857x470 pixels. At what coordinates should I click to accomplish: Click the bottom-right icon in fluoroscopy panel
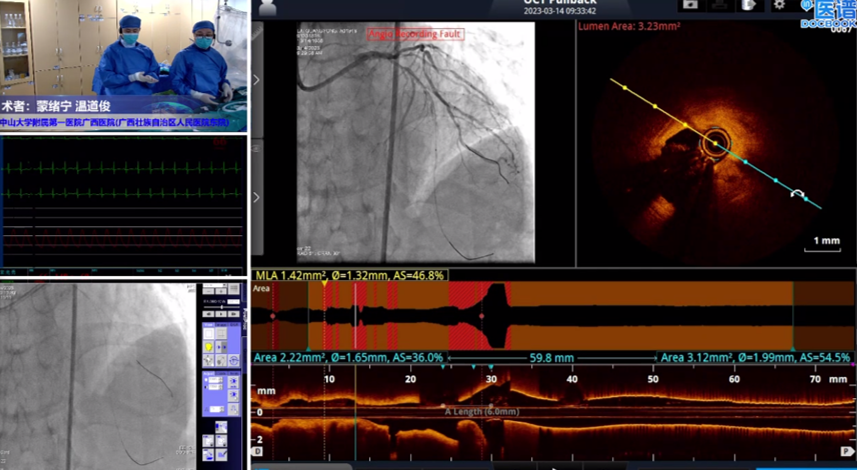pyautogui.click(x=221, y=455)
